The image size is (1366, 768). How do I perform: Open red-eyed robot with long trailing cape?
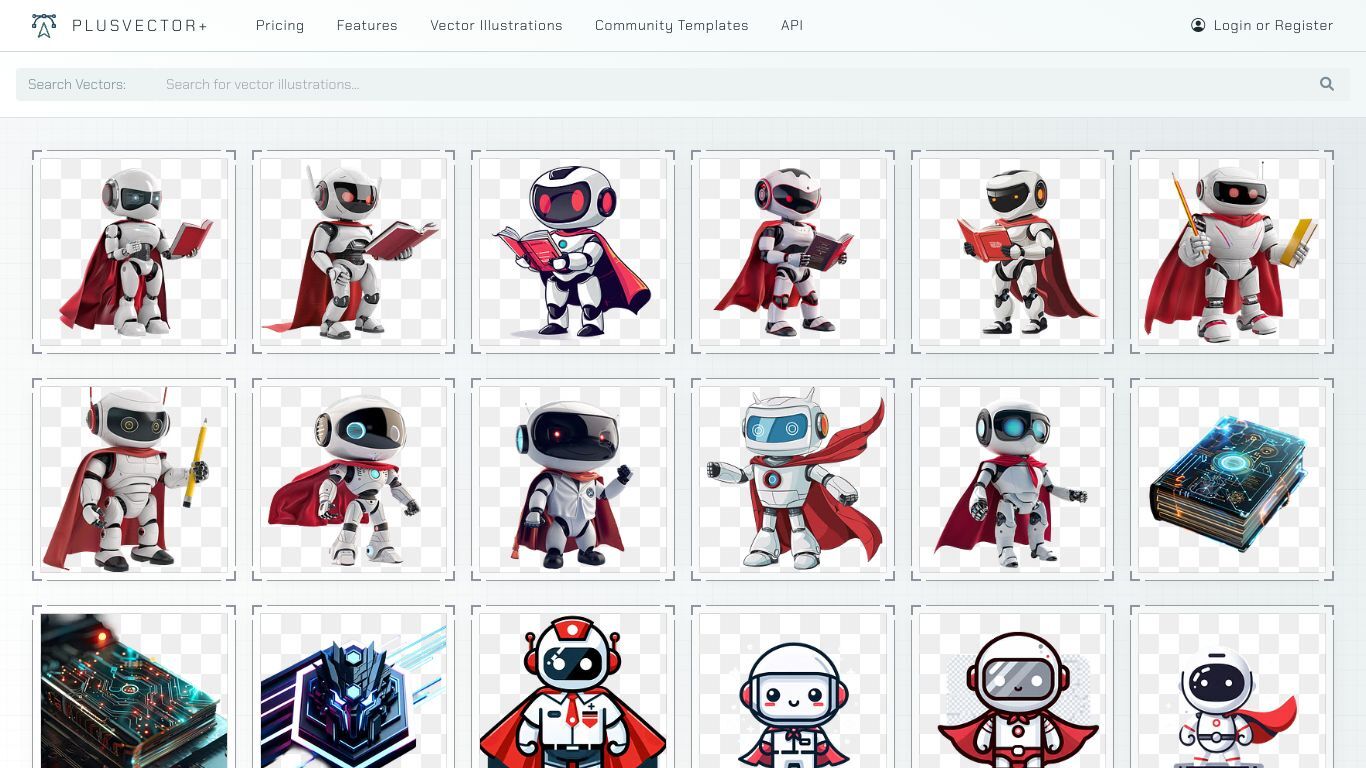point(353,252)
